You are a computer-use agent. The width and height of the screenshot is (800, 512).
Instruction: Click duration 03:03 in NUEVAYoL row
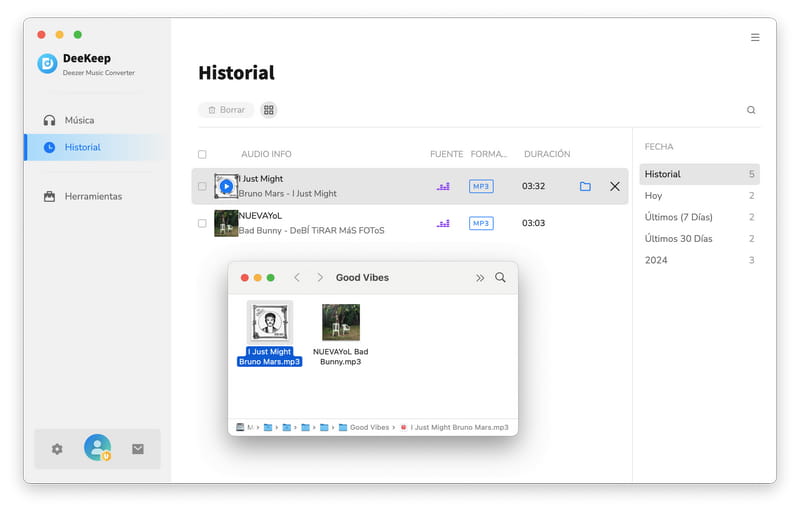coord(533,223)
